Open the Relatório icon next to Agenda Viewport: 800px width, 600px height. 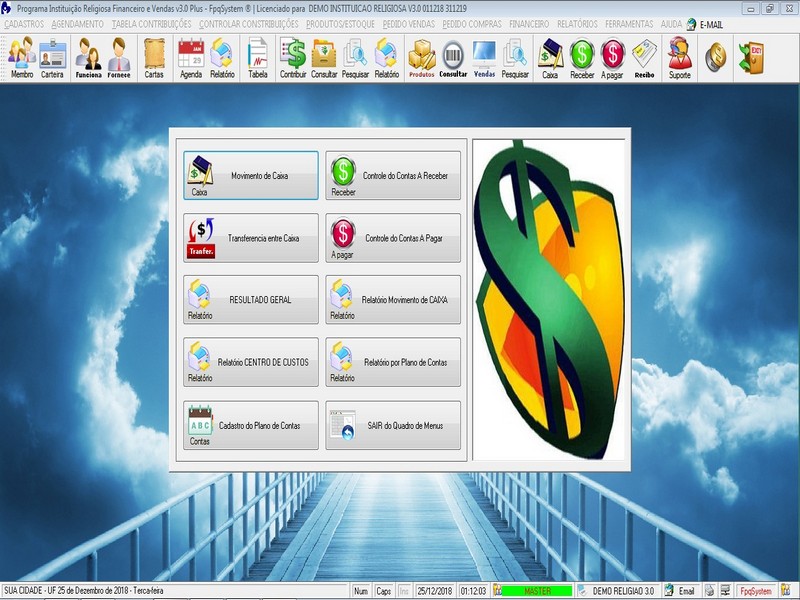(222, 58)
